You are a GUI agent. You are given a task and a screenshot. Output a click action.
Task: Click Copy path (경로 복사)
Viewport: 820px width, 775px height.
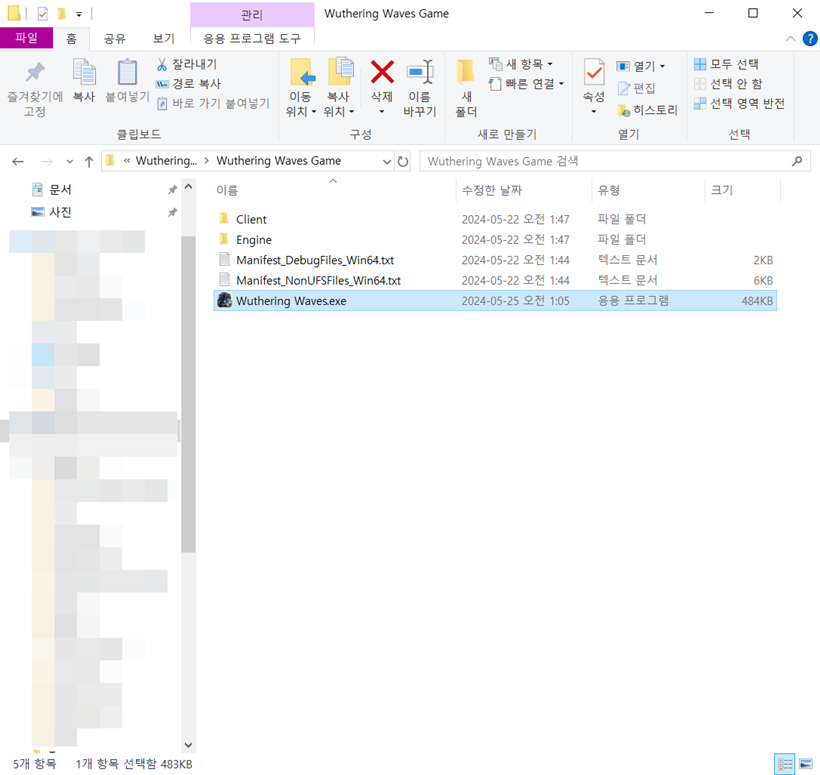[188, 84]
